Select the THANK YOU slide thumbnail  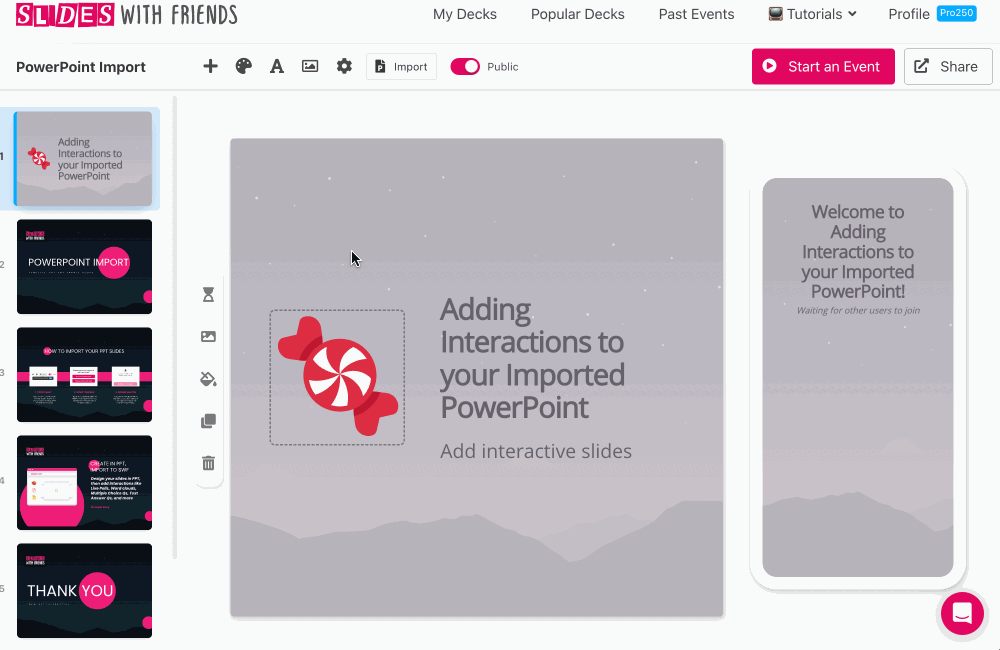(x=84, y=590)
